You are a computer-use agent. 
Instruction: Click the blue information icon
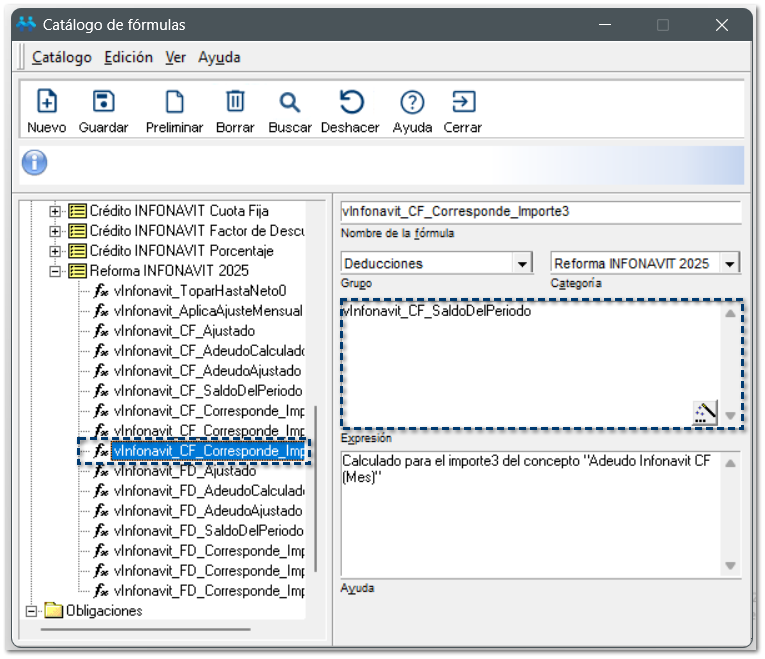tap(35, 163)
